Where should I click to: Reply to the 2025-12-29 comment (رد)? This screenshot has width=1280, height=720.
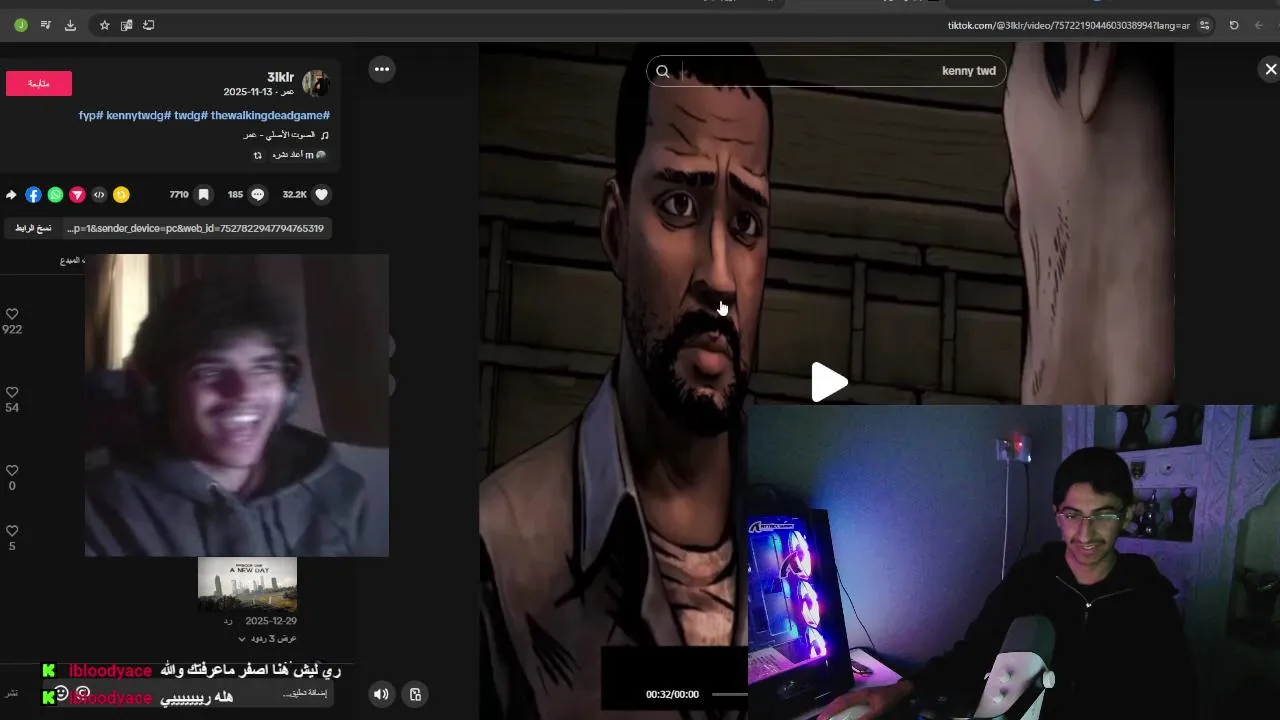pos(228,621)
